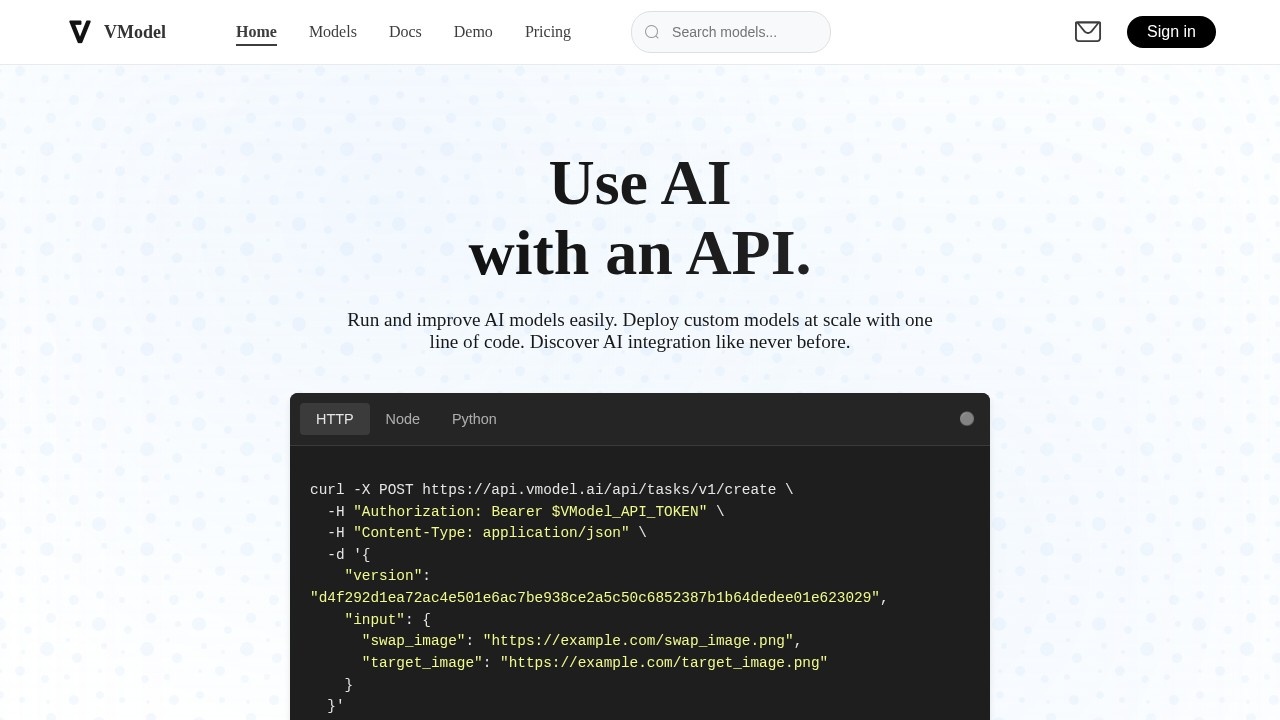
Task: Switch to the Node tab
Action: [402, 419]
